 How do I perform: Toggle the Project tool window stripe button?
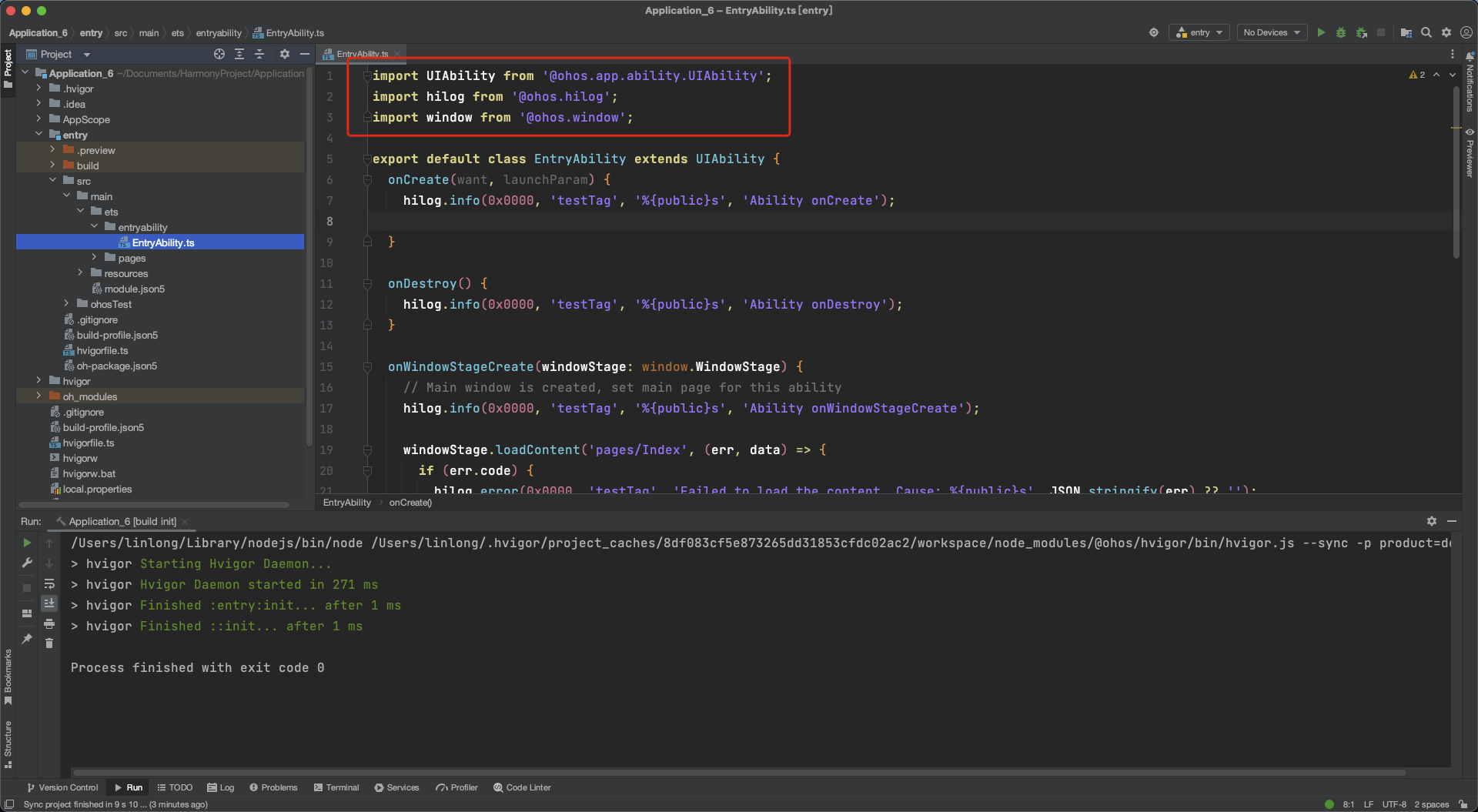pyautogui.click(x=8, y=69)
